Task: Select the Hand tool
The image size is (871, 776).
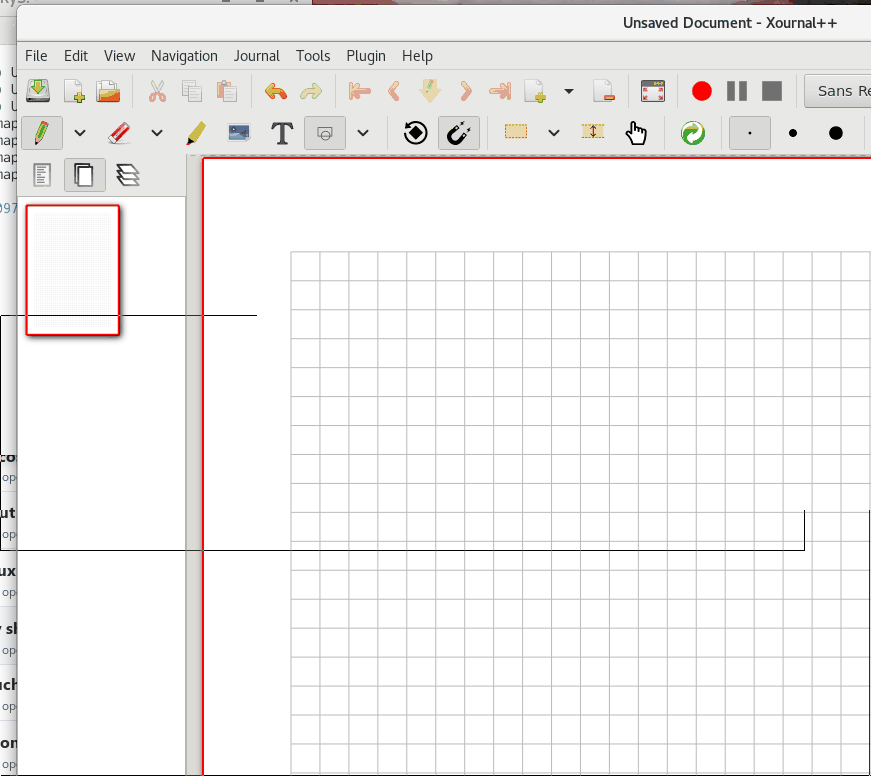Action: [636, 132]
